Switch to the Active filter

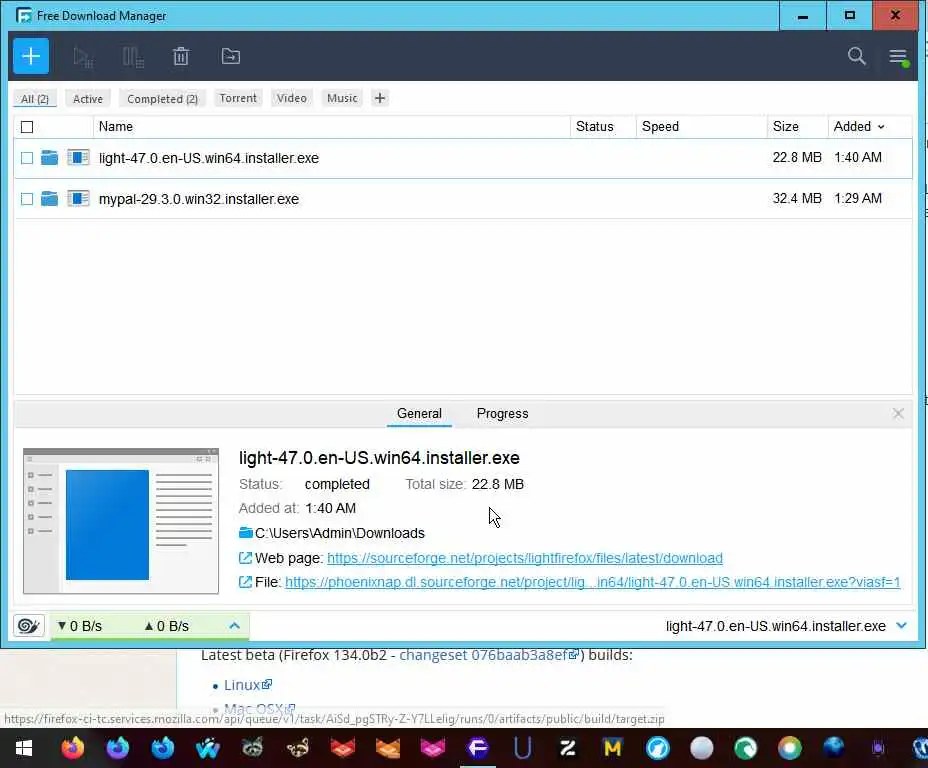pyautogui.click(x=88, y=99)
